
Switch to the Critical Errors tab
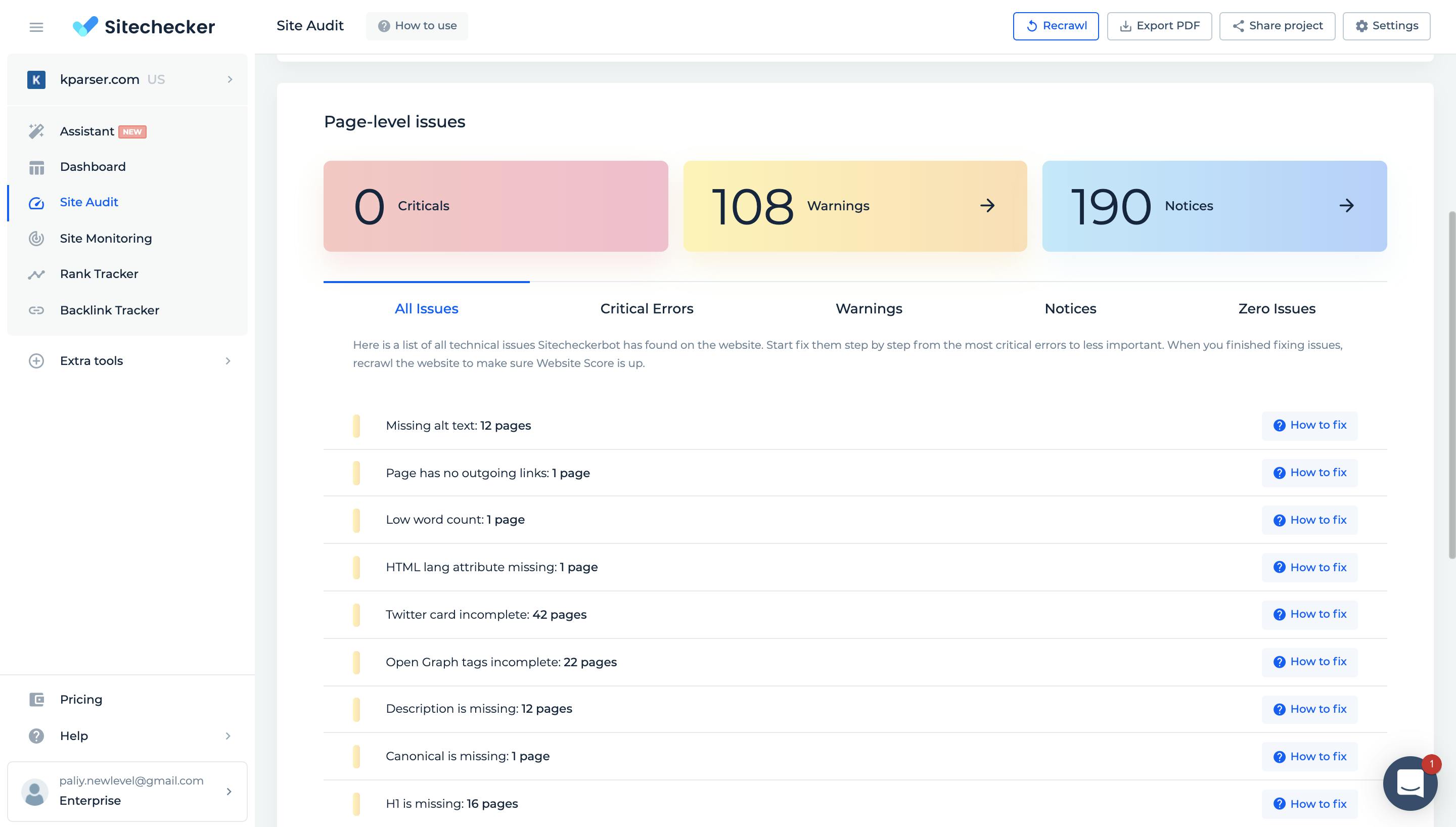click(x=646, y=308)
